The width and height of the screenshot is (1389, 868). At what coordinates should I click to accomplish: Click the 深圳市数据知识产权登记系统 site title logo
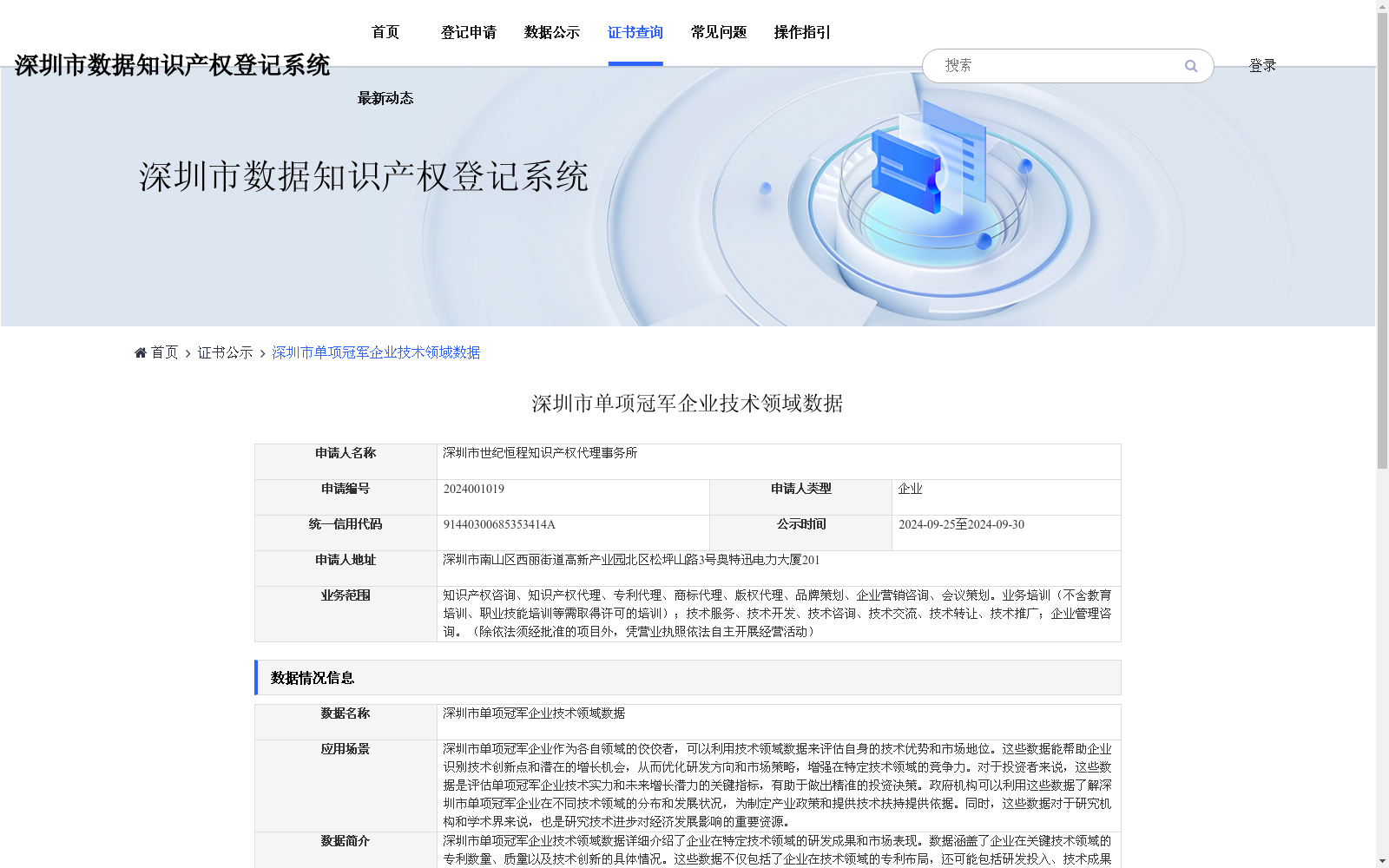172,65
